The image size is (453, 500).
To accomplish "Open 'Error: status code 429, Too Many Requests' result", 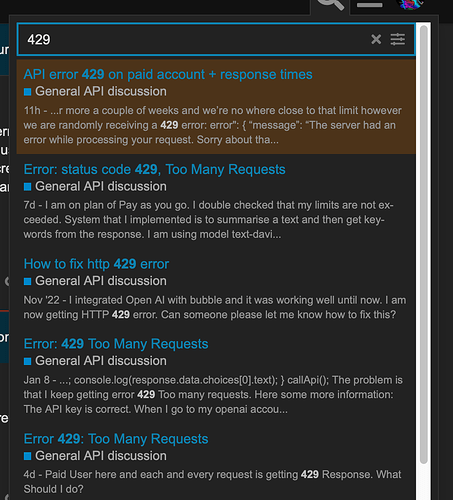I will click(x=154, y=169).
